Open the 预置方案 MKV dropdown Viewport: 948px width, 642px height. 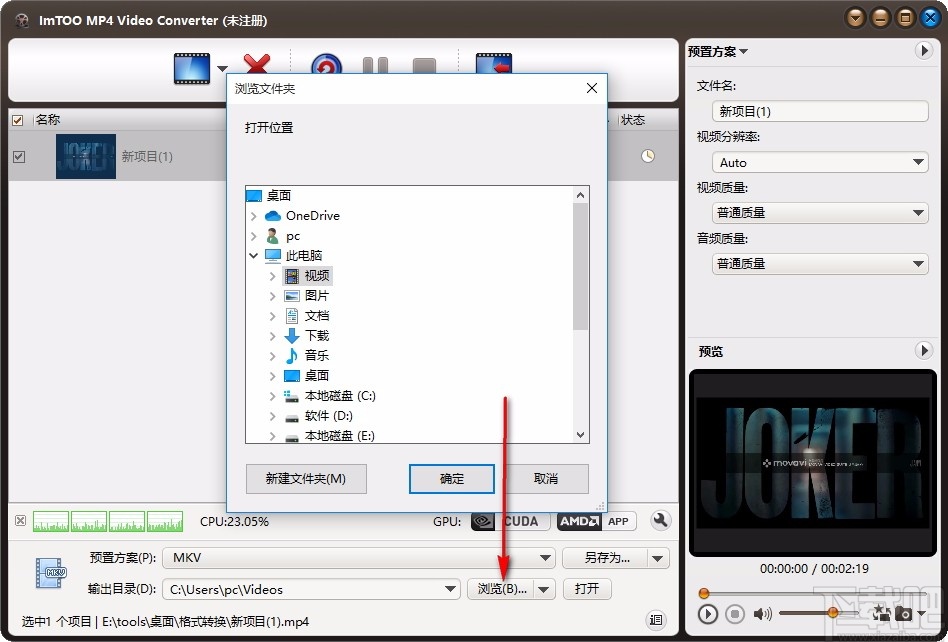click(x=546, y=558)
